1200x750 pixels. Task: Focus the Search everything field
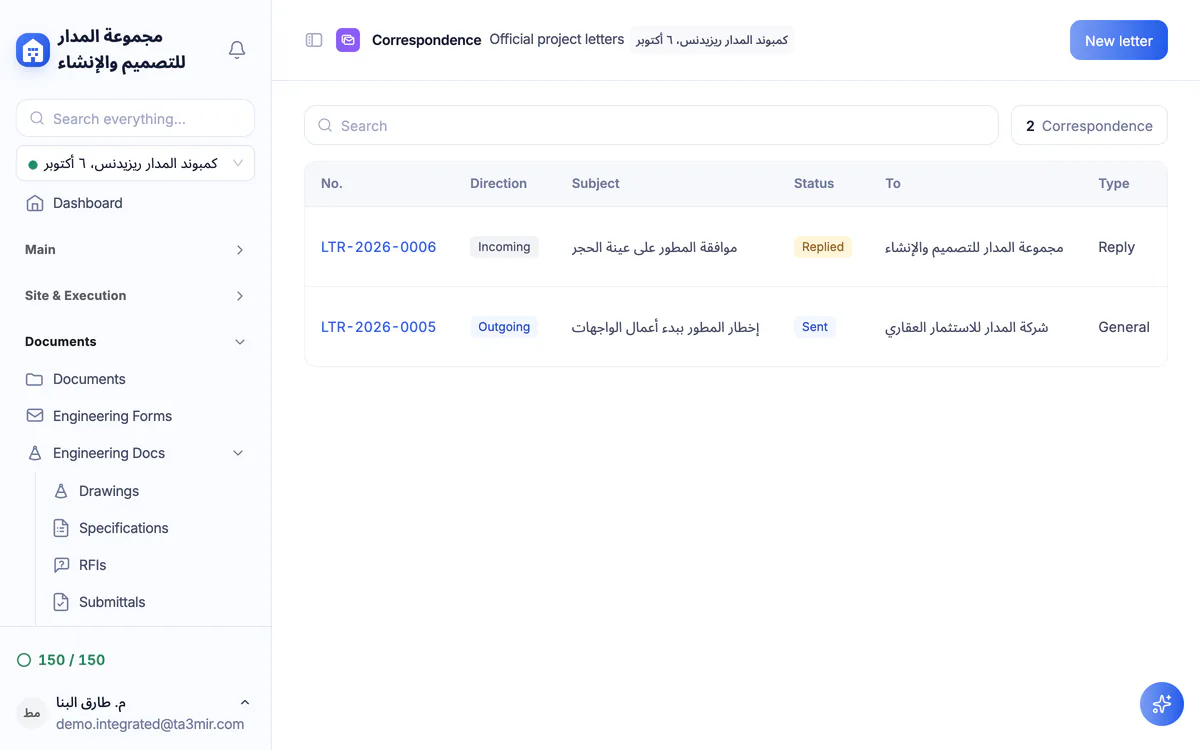[135, 118]
